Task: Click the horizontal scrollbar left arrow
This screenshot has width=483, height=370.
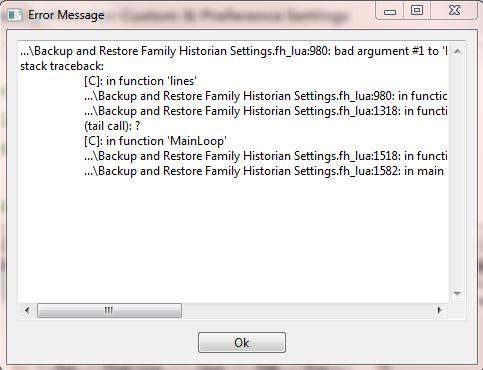Action: click(x=27, y=310)
